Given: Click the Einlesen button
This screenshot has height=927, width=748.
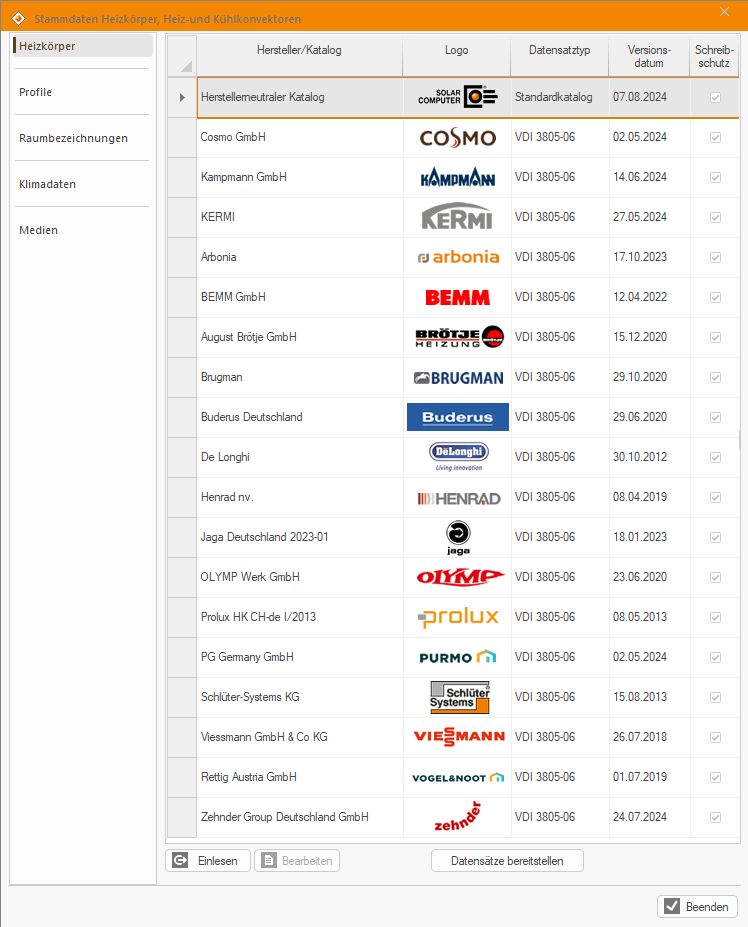Looking at the screenshot, I should 208,861.
